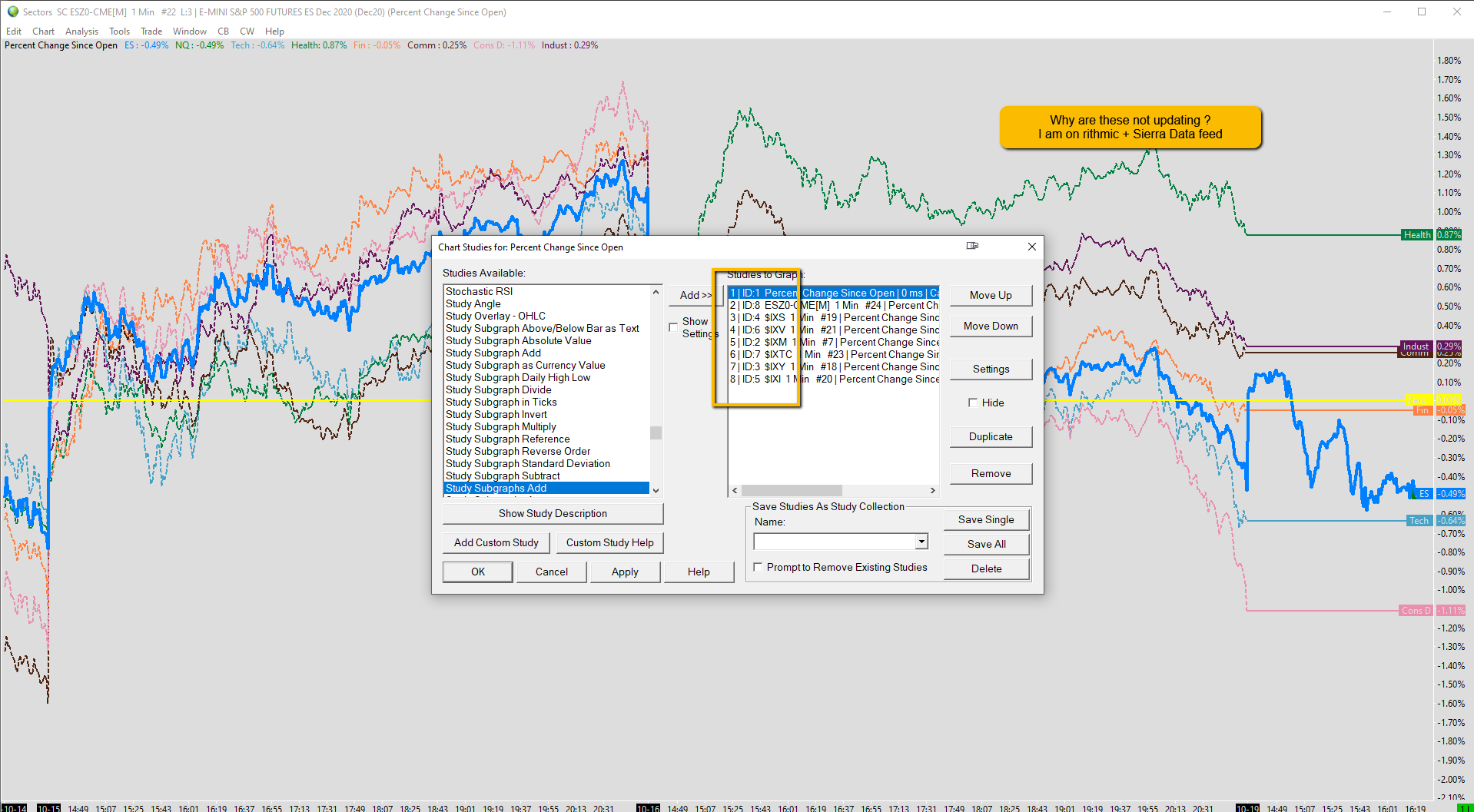The width and height of the screenshot is (1474, 812).
Task: Click the dialog pin icon beside close
Action: 972,246
